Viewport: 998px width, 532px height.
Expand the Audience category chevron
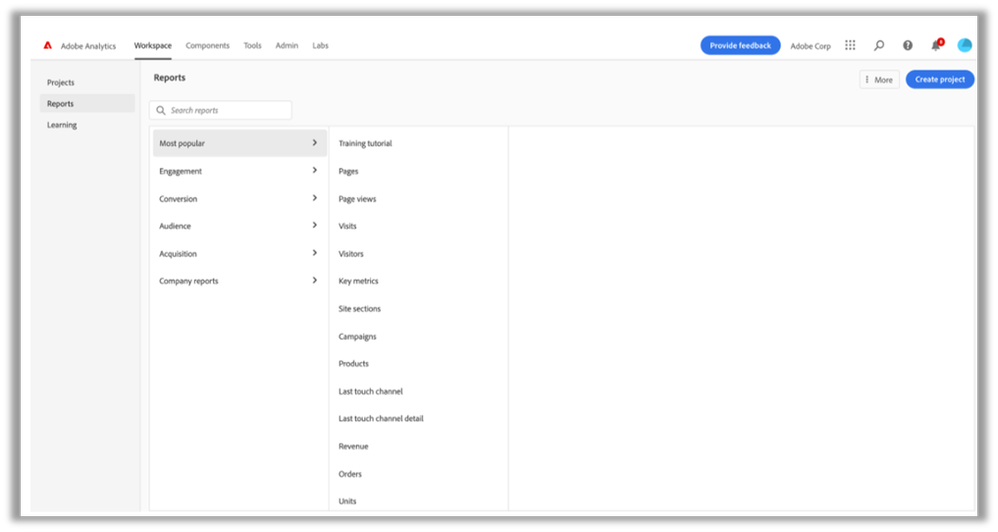[x=314, y=226]
